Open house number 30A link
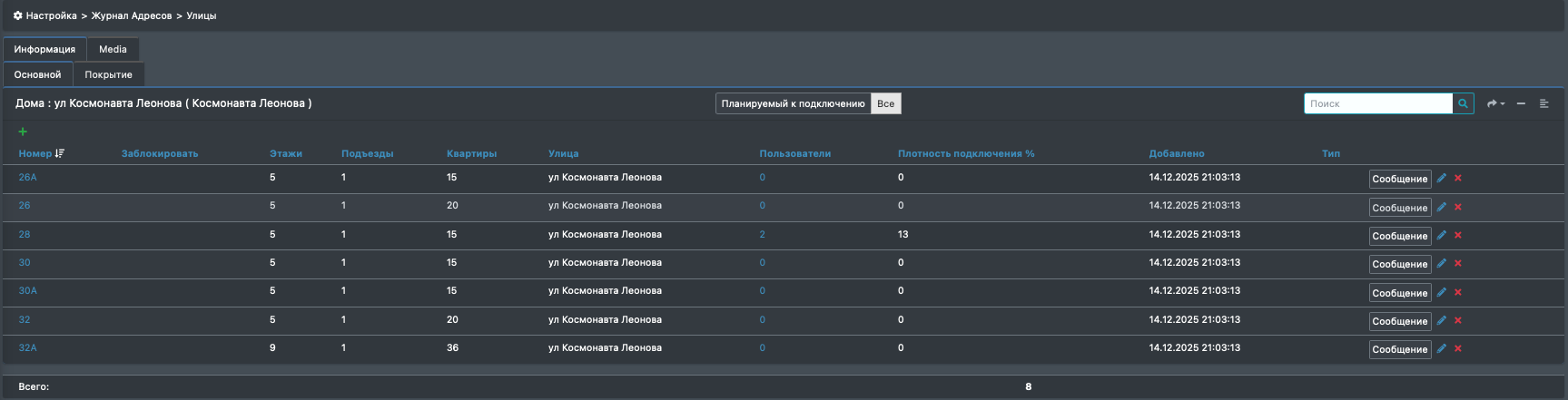The height and width of the screenshot is (400, 1568). (28, 290)
